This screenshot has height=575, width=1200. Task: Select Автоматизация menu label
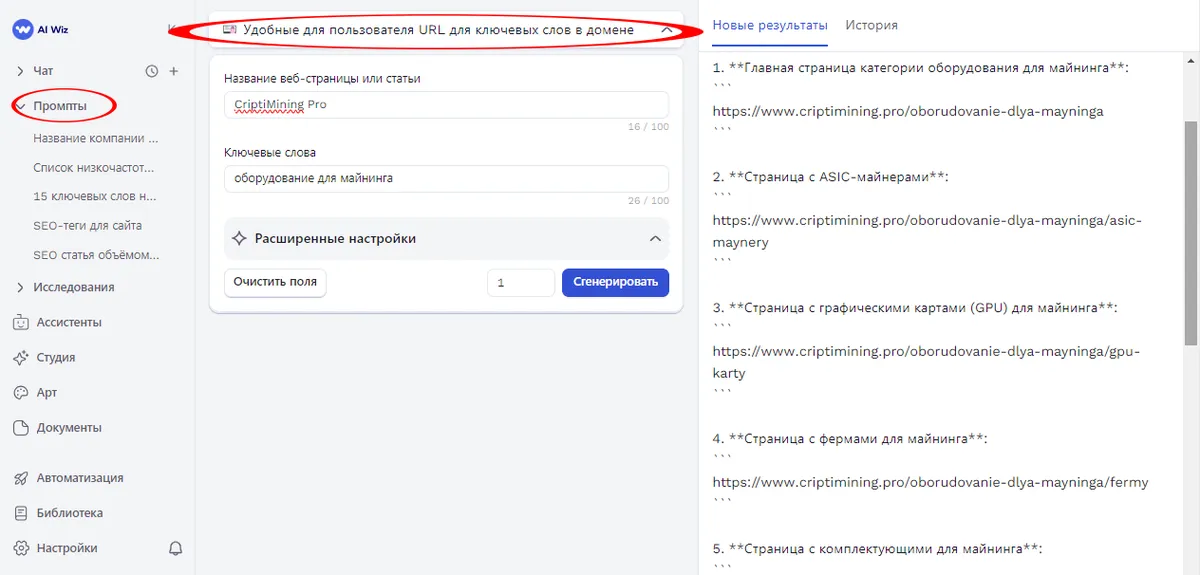pyautogui.click(x=80, y=478)
